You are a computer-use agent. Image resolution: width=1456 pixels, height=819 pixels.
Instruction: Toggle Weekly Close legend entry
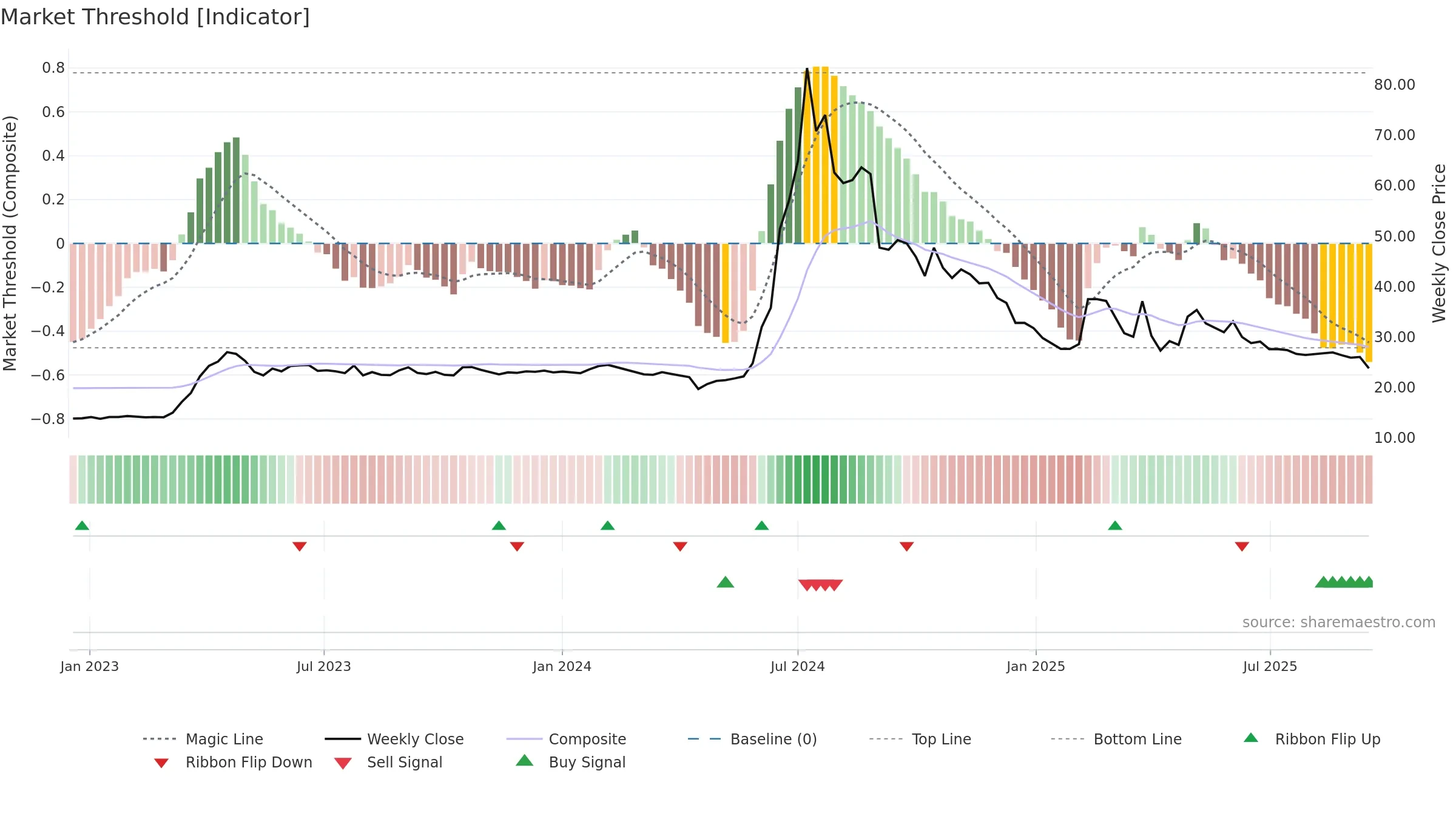394,739
